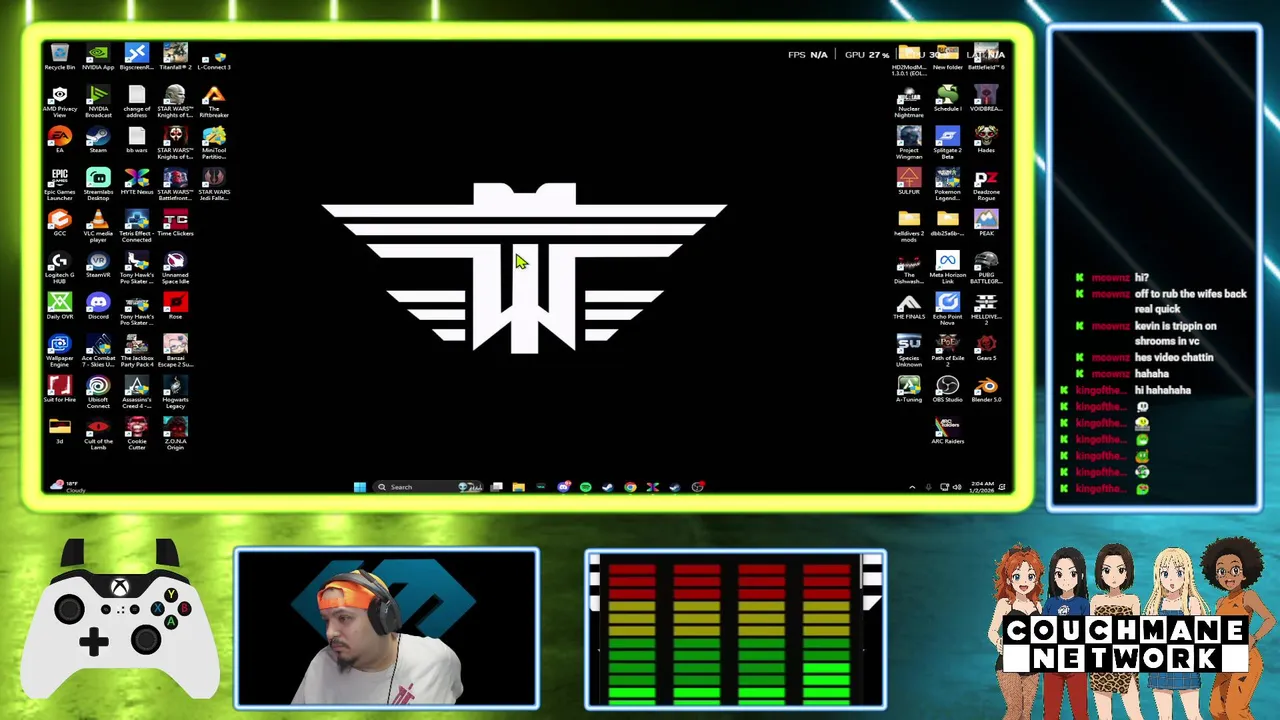Open the Splitgate 2 Beta shortcut
1280x720 pixels.
(x=947, y=143)
